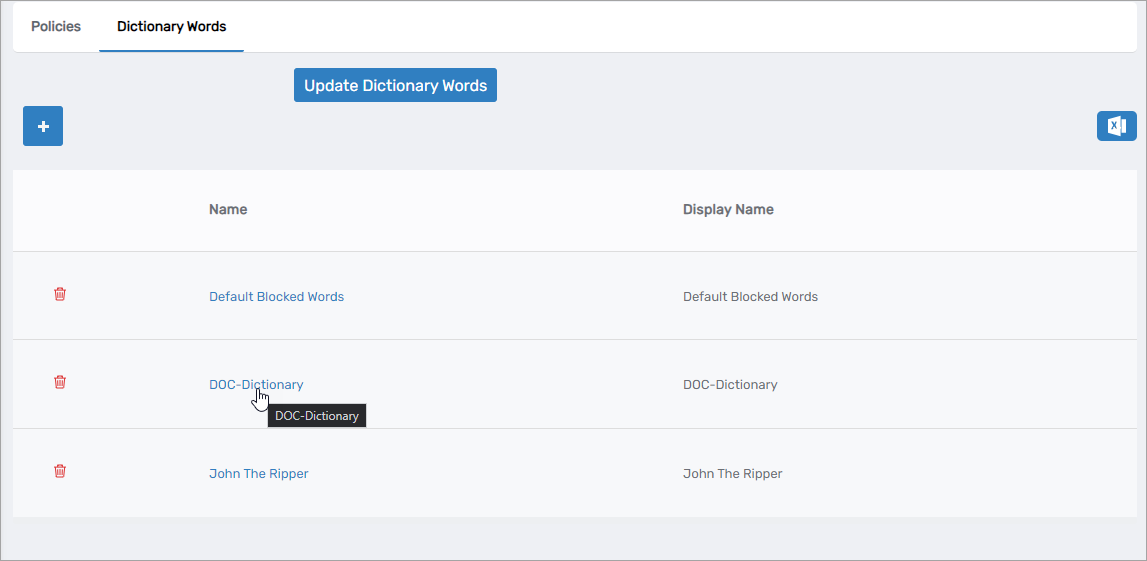Remove John The Ripper using its trash icon
The width and height of the screenshot is (1147, 561).
tap(60, 471)
